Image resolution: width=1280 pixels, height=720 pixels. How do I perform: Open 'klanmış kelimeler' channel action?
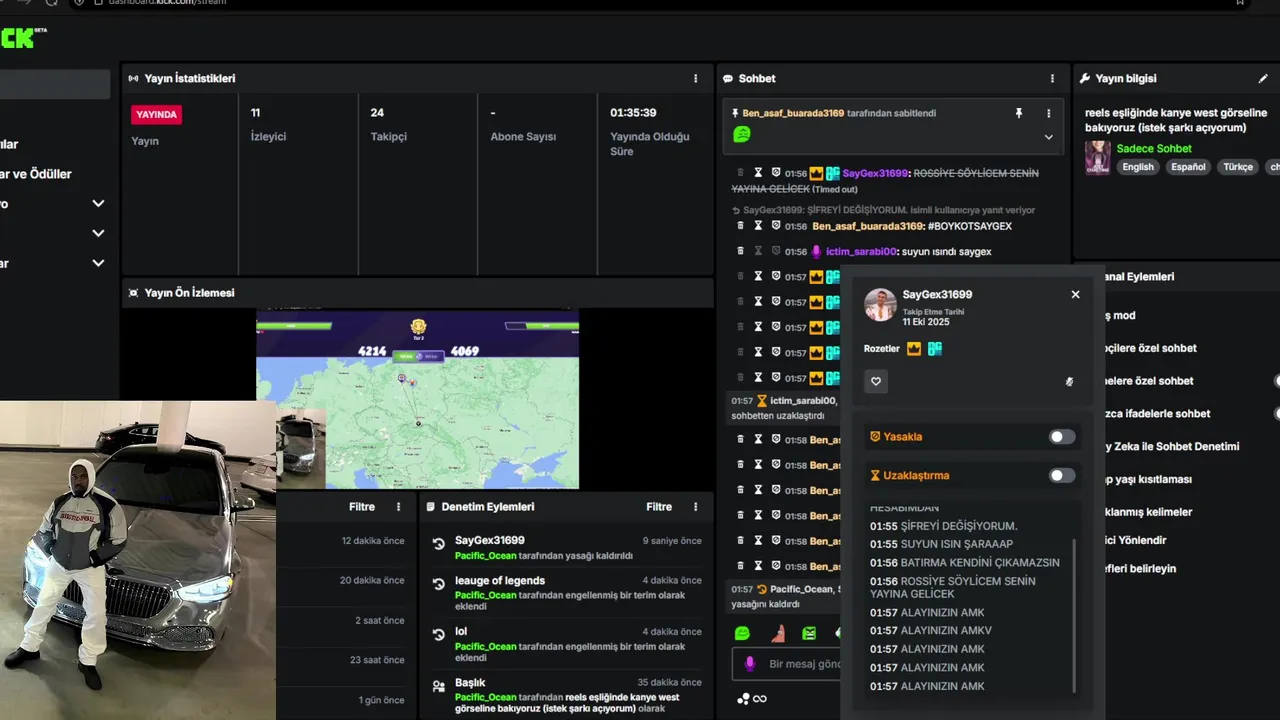1147,511
